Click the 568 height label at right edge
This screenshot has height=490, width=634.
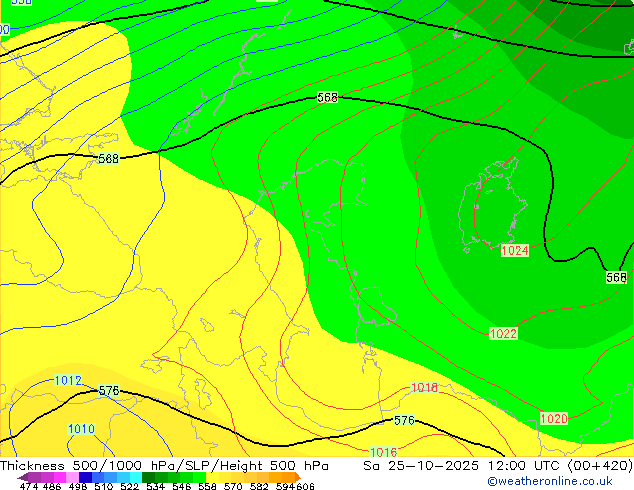point(616,277)
